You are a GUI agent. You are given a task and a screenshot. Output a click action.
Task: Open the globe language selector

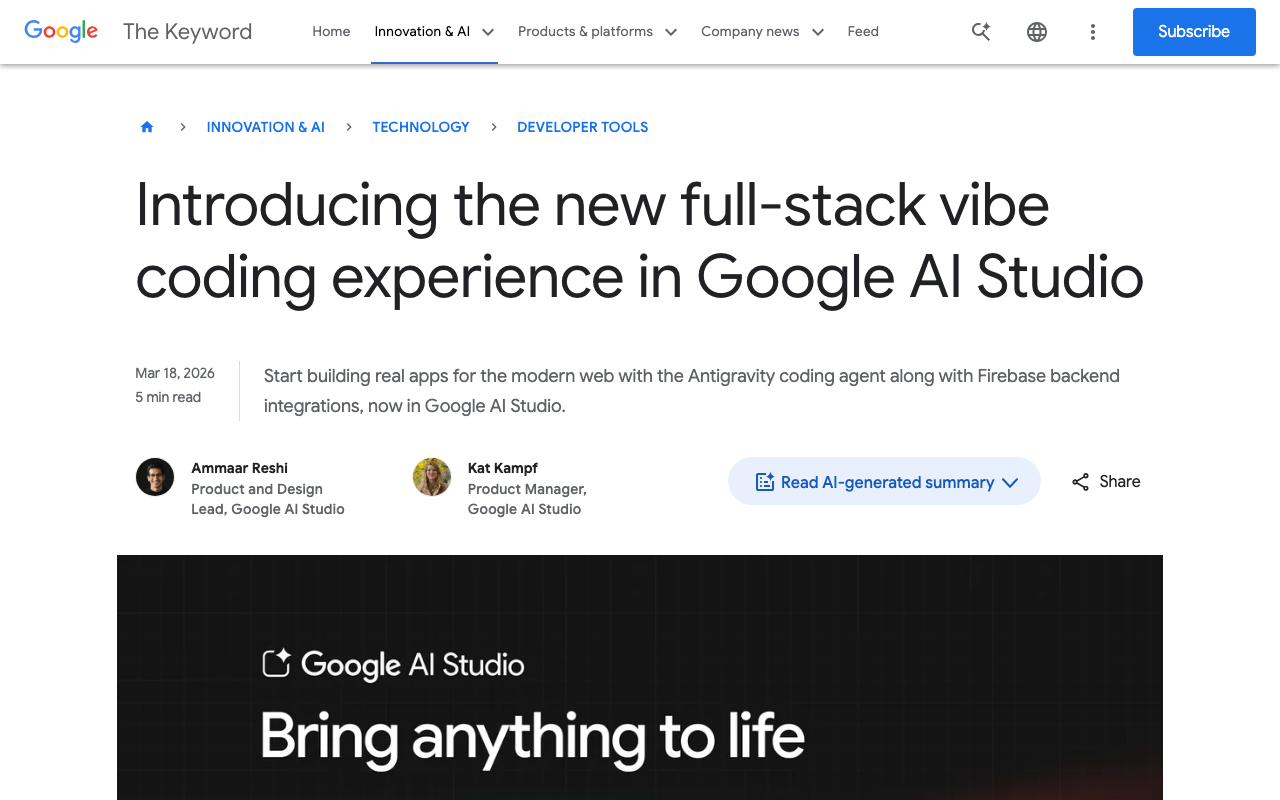[1037, 32]
